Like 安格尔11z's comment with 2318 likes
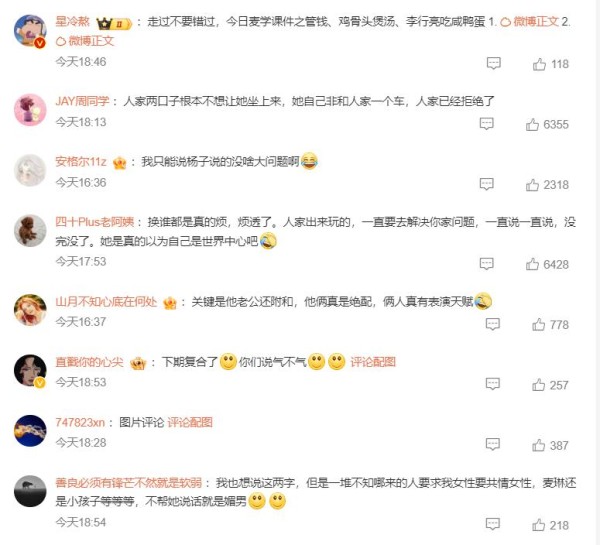Image resolution: width=600 pixels, height=545 pixels. tap(532, 185)
